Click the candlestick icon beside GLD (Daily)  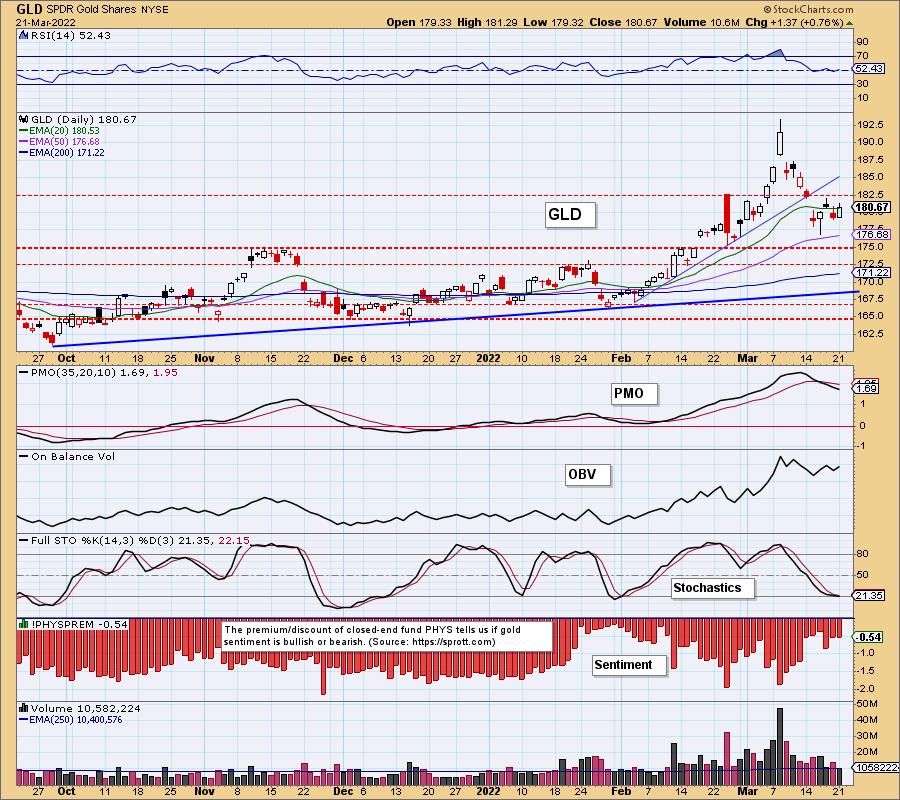[x=24, y=119]
